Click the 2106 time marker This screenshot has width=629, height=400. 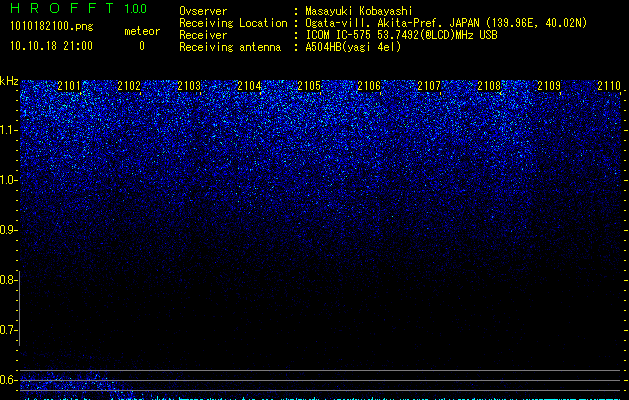[x=369, y=86]
